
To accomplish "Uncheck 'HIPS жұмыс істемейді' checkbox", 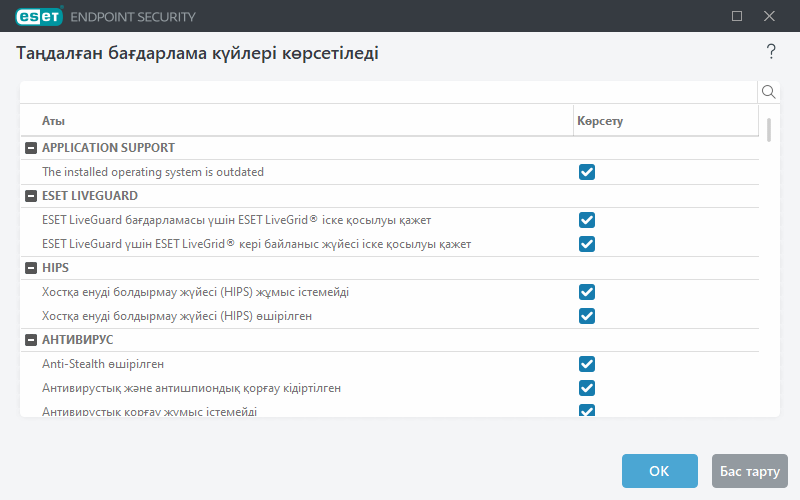I will click(587, 292).
